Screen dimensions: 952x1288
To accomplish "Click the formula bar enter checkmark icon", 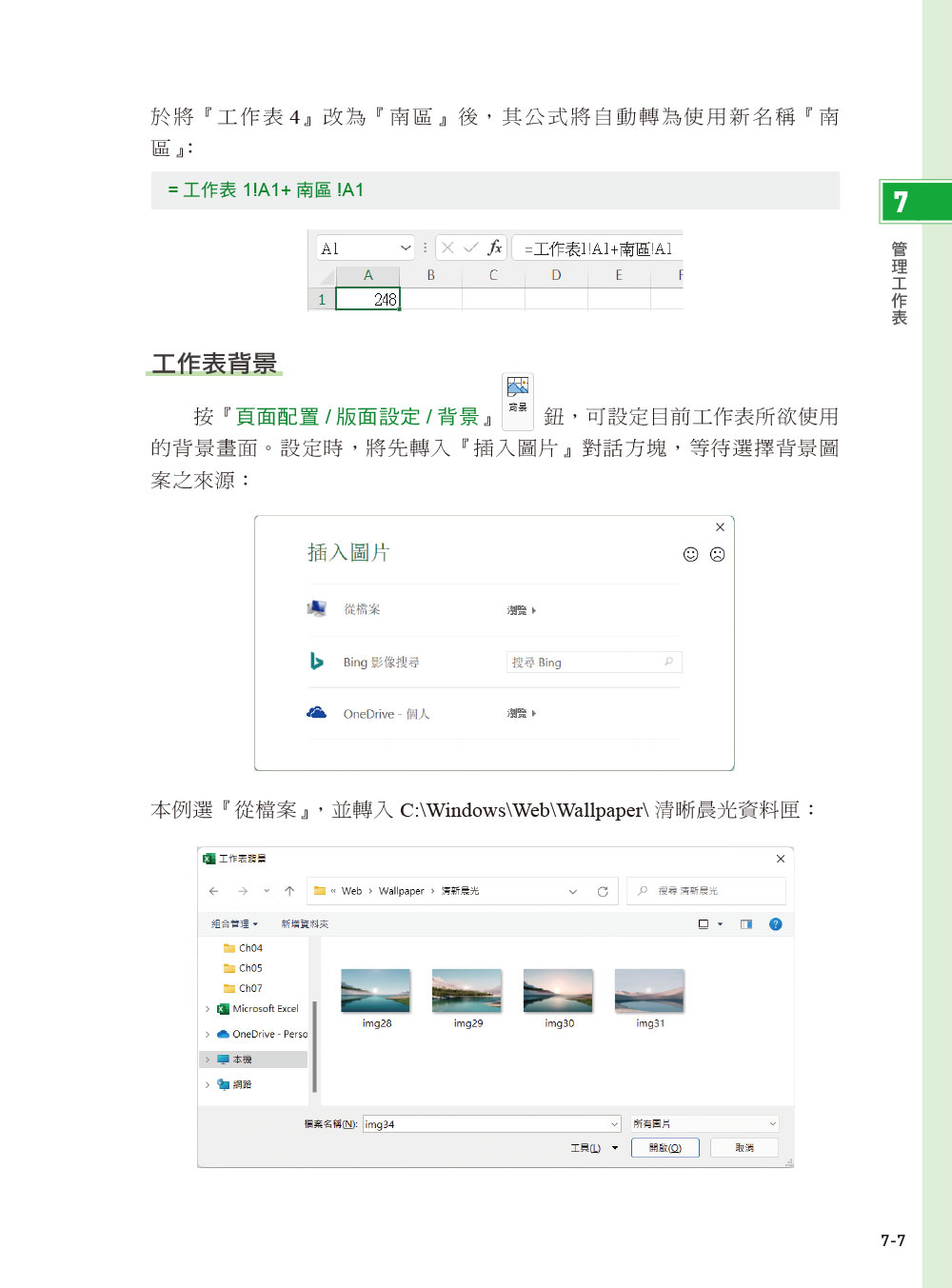I will click(x=470, y=248).
